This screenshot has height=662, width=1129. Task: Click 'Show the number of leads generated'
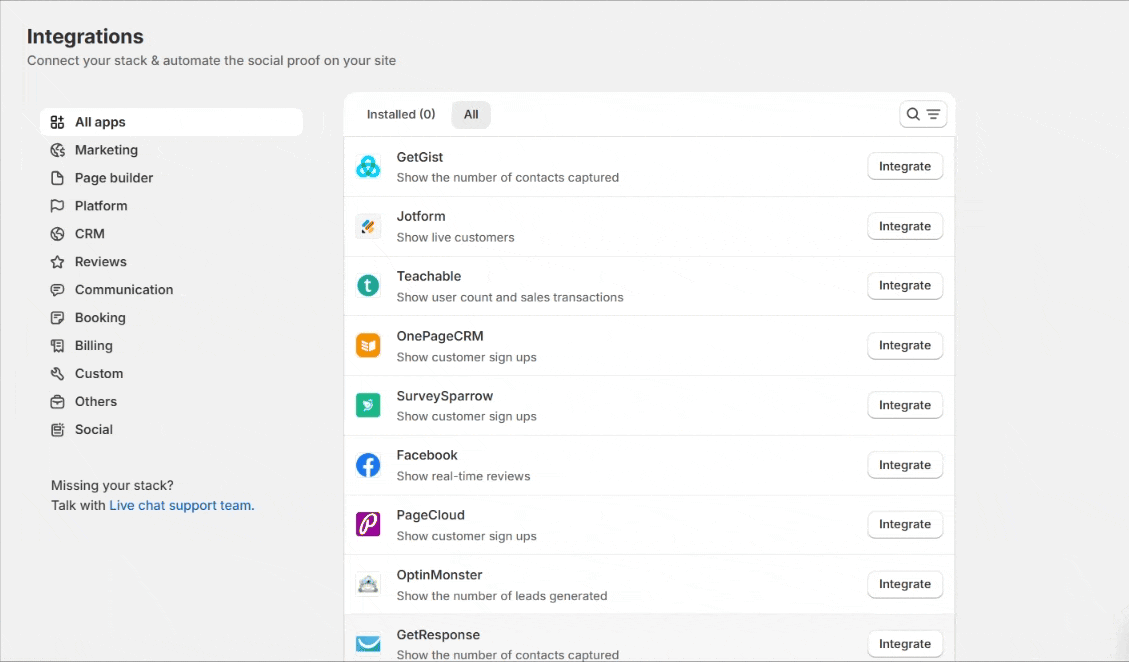(x=502, y=596)
